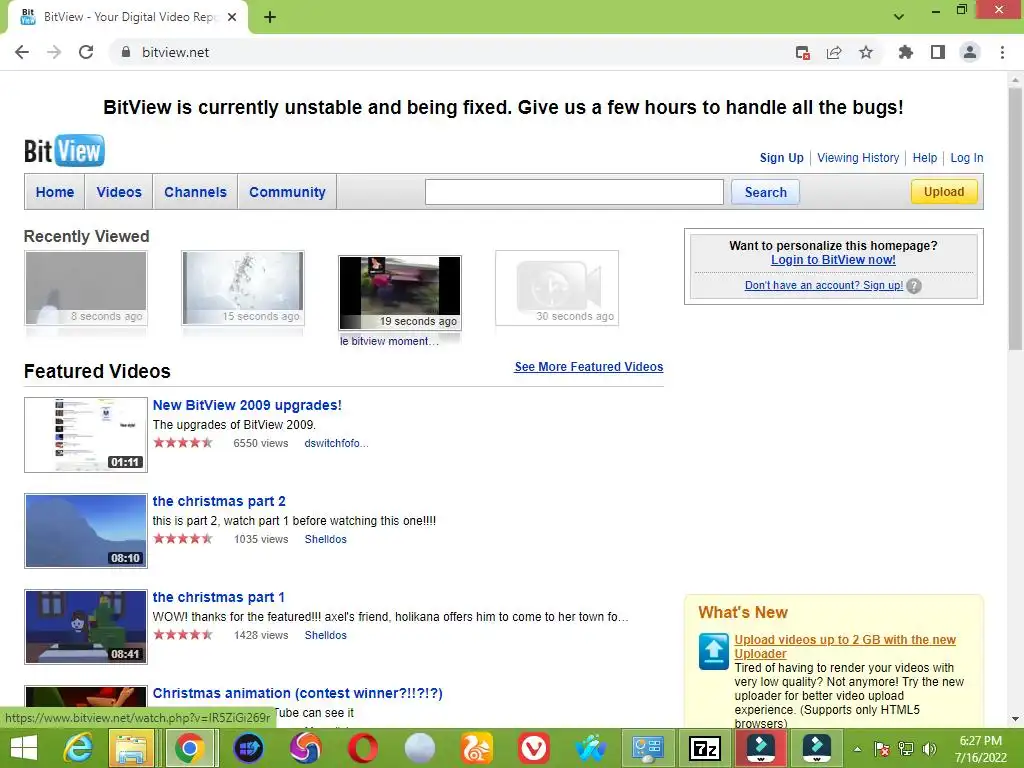Open recently viewed thumbnail 8 seconds ago
This screenshot has height=768, width=1024.
tap(86, 287)
